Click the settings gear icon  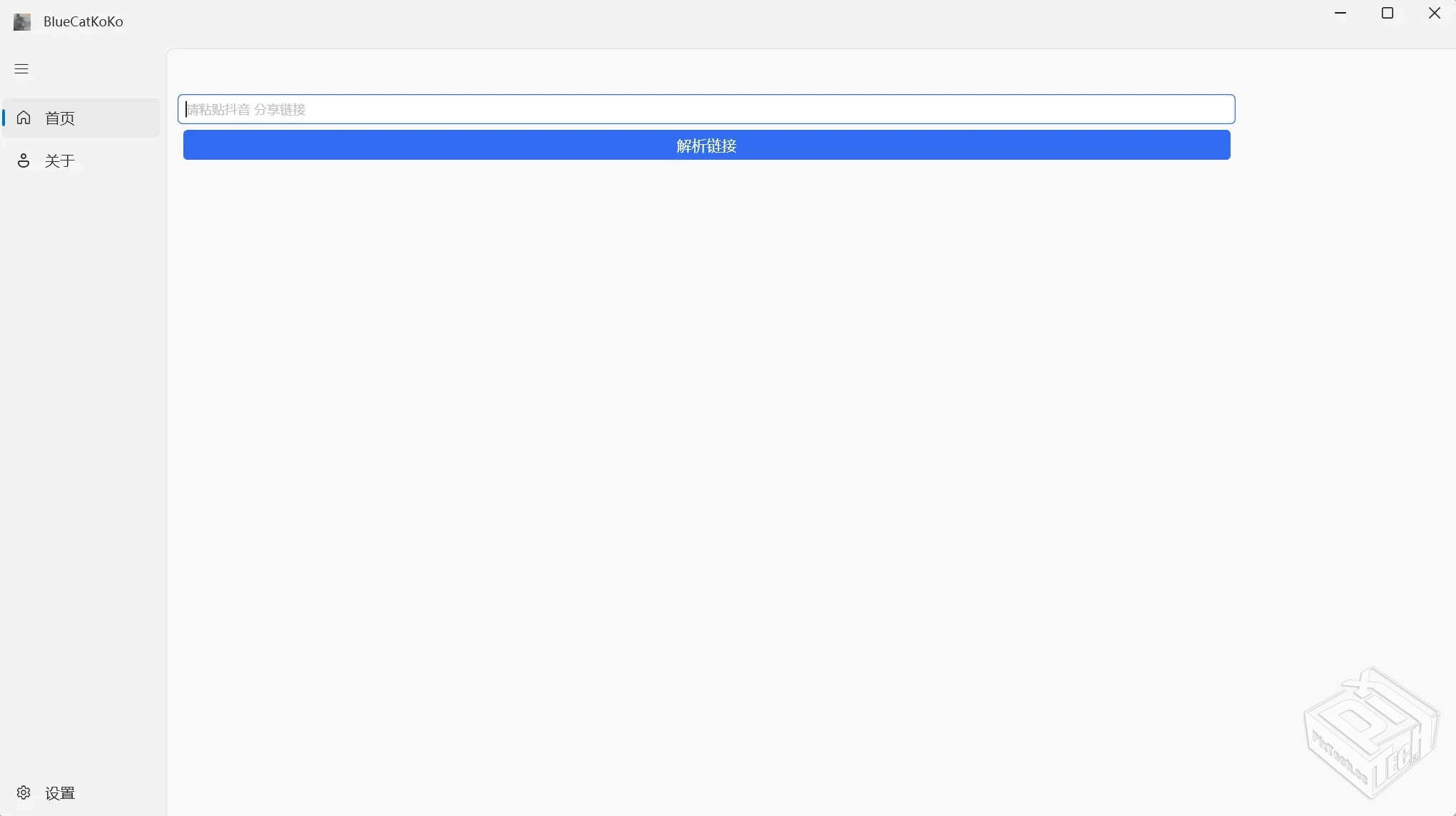click(24, 792)
